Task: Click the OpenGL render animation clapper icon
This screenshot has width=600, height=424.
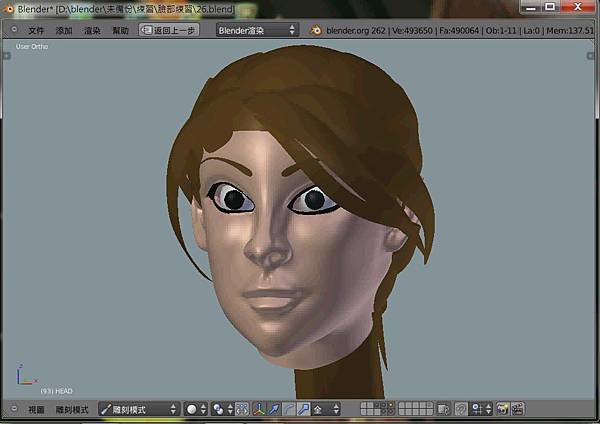Action: tap(517, 409)
